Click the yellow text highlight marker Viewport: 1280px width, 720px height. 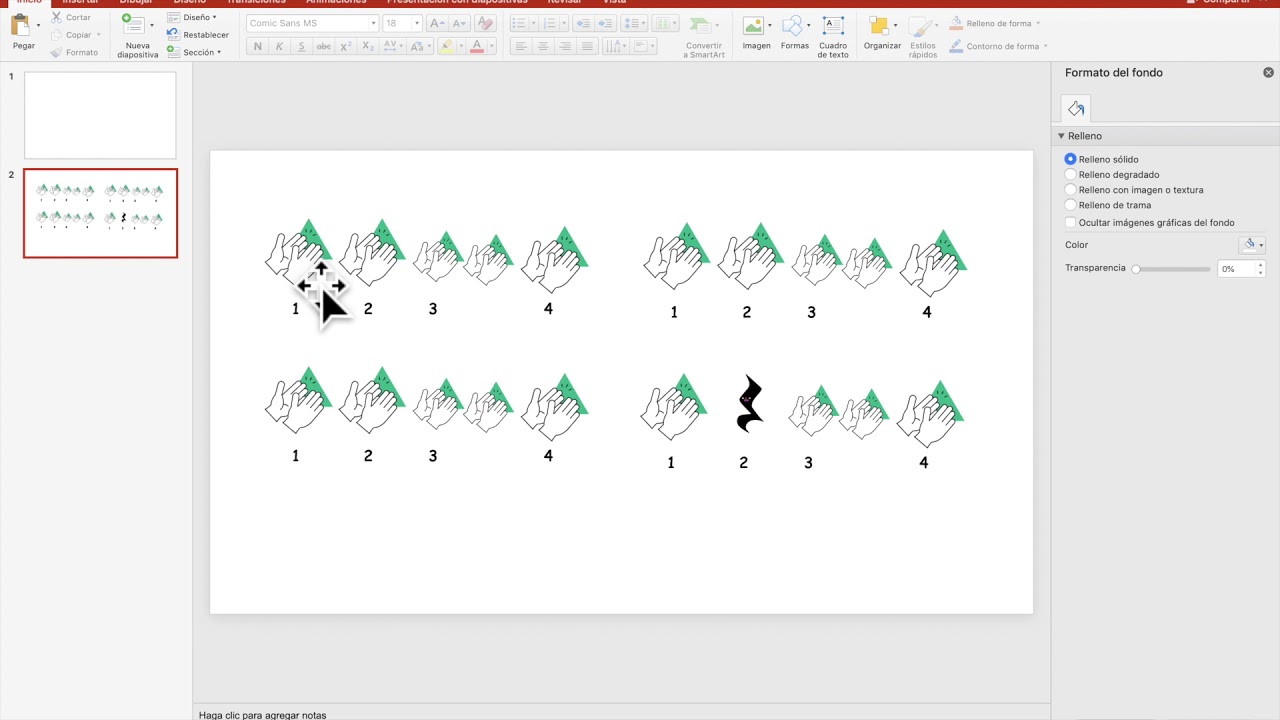coord(445,46)
